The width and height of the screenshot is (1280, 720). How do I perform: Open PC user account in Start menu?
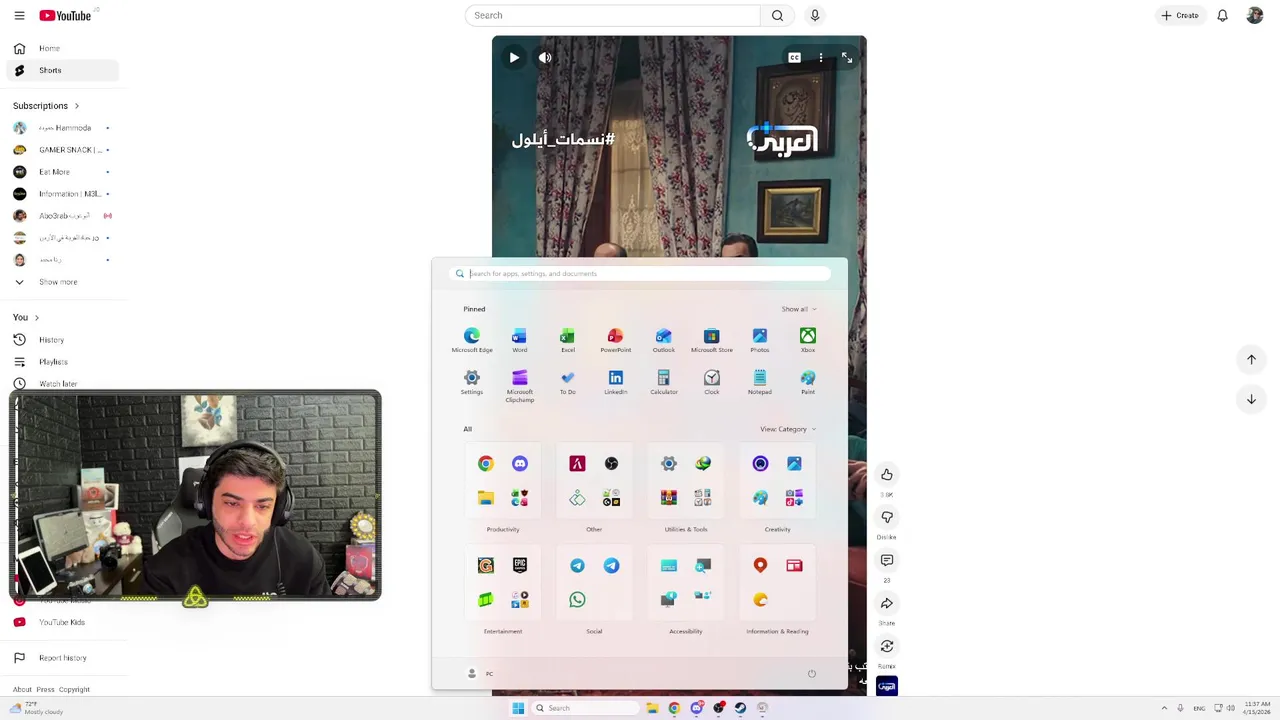(480, 673)
